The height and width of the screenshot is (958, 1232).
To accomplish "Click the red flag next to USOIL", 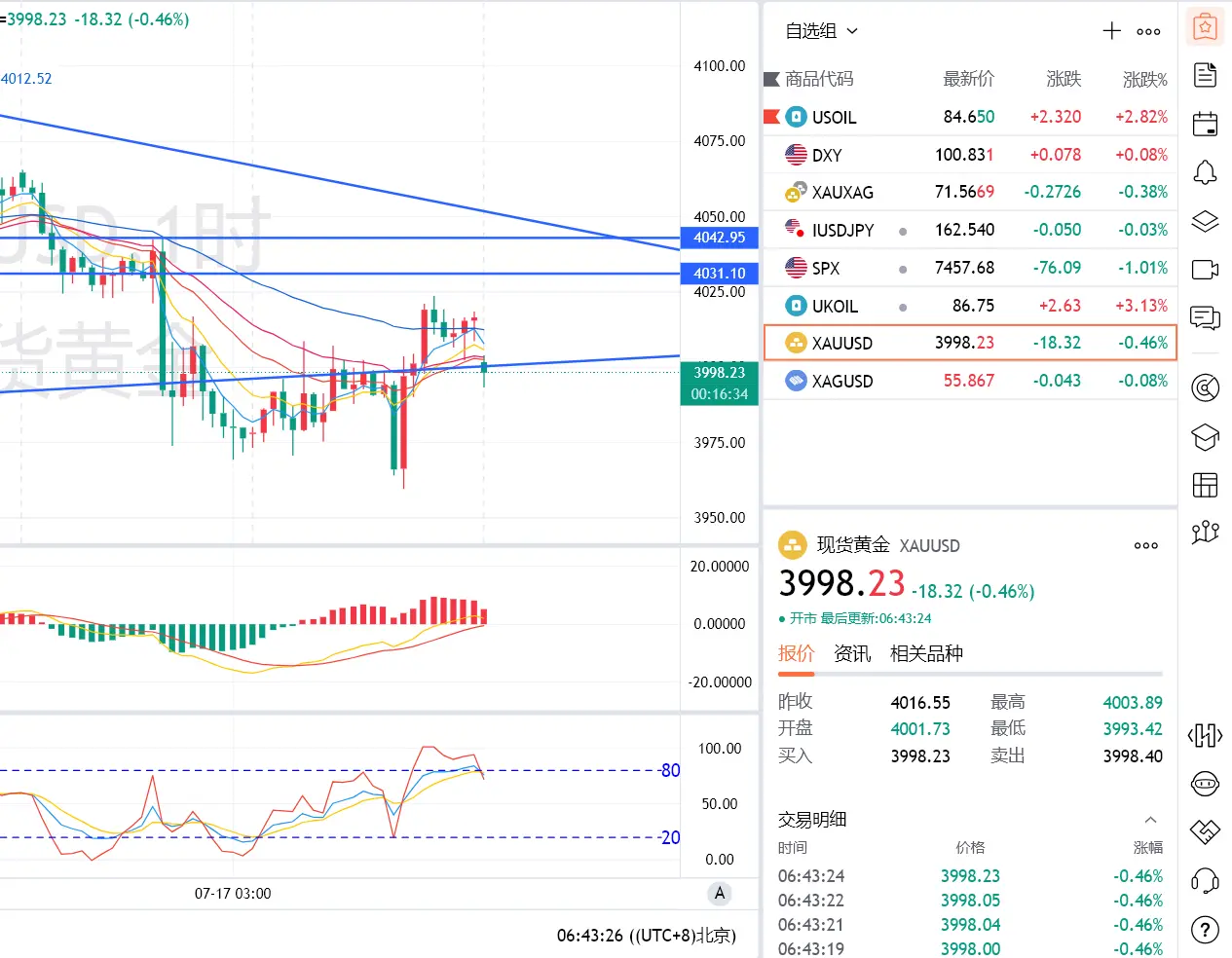I will 771,117.
